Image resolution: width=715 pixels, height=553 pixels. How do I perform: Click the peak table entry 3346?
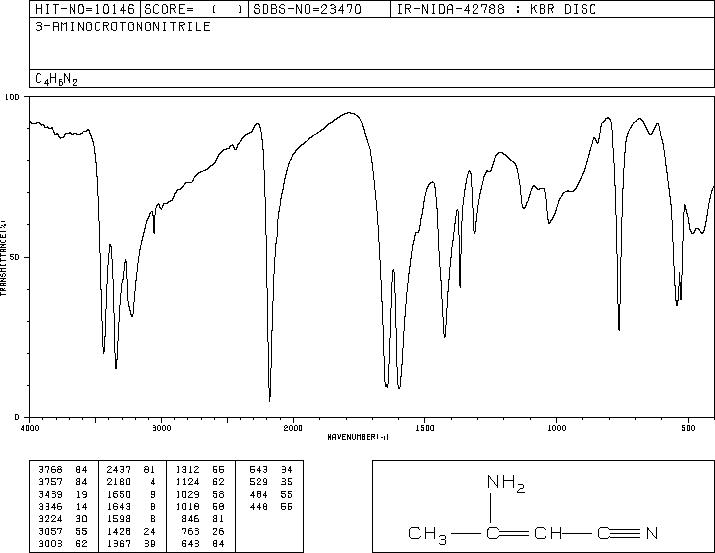click(50, 506)
